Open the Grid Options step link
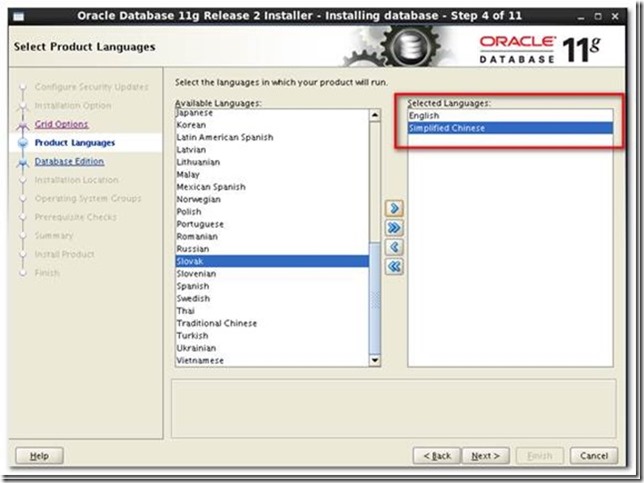The height and width of the screenshot is (483, 644). coord(61,124)
